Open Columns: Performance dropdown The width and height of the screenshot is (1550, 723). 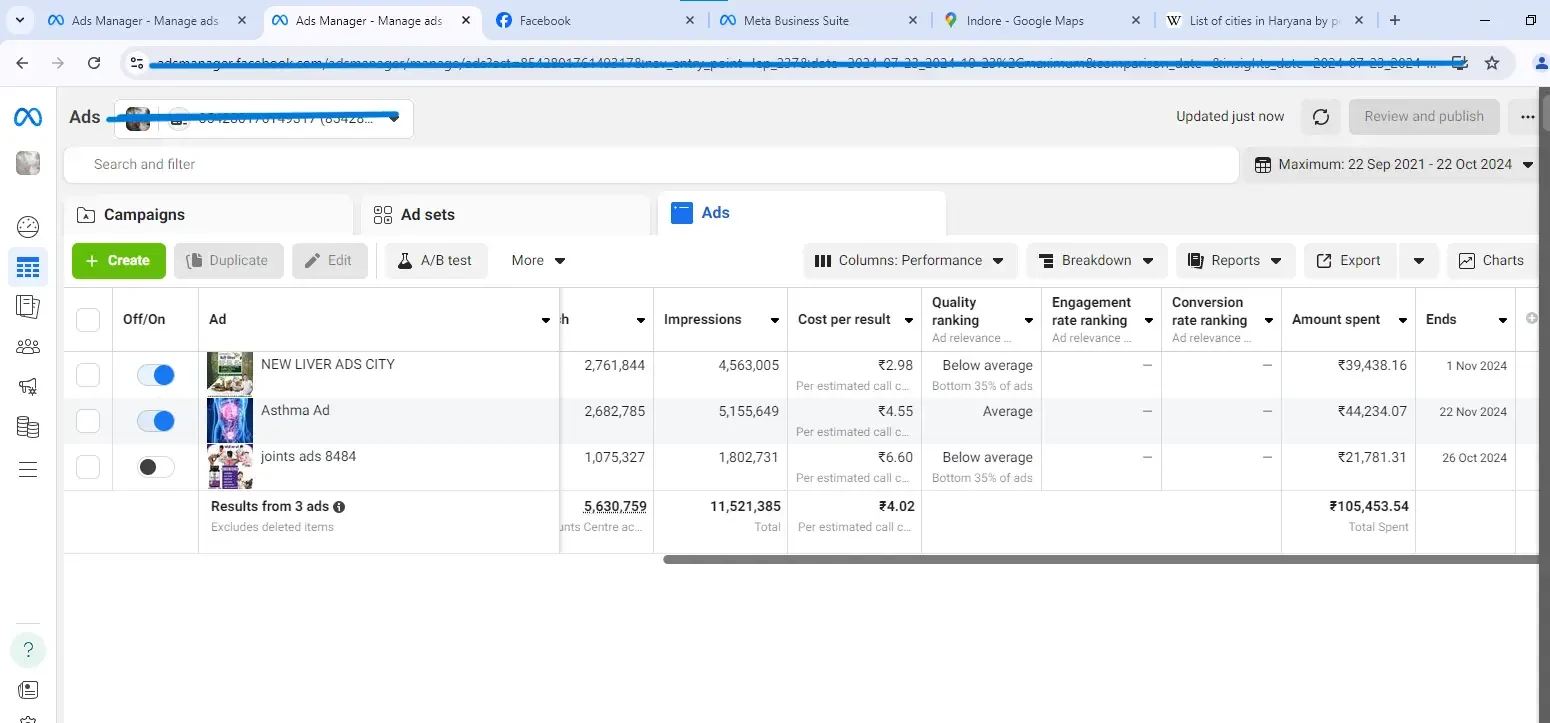click(910, 261)
